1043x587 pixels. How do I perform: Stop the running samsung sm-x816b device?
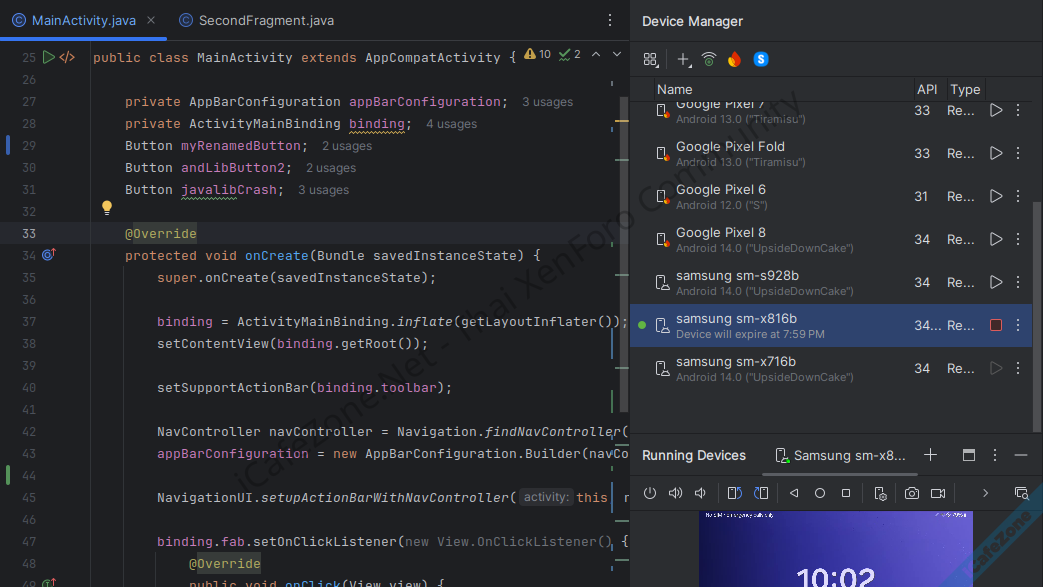point(995,325)
